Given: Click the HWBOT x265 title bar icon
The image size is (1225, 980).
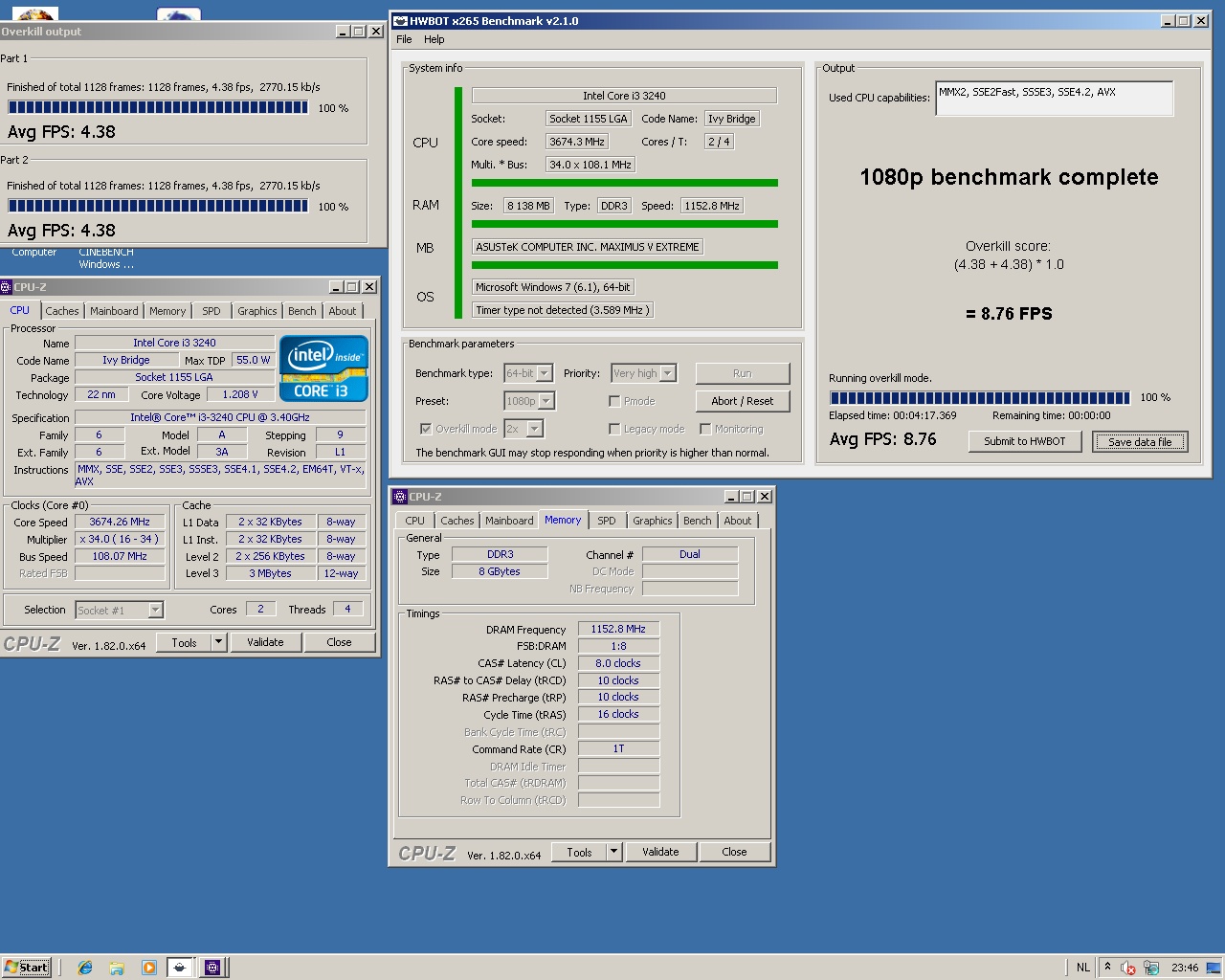Looking at the screenshot, I should 401,20.
